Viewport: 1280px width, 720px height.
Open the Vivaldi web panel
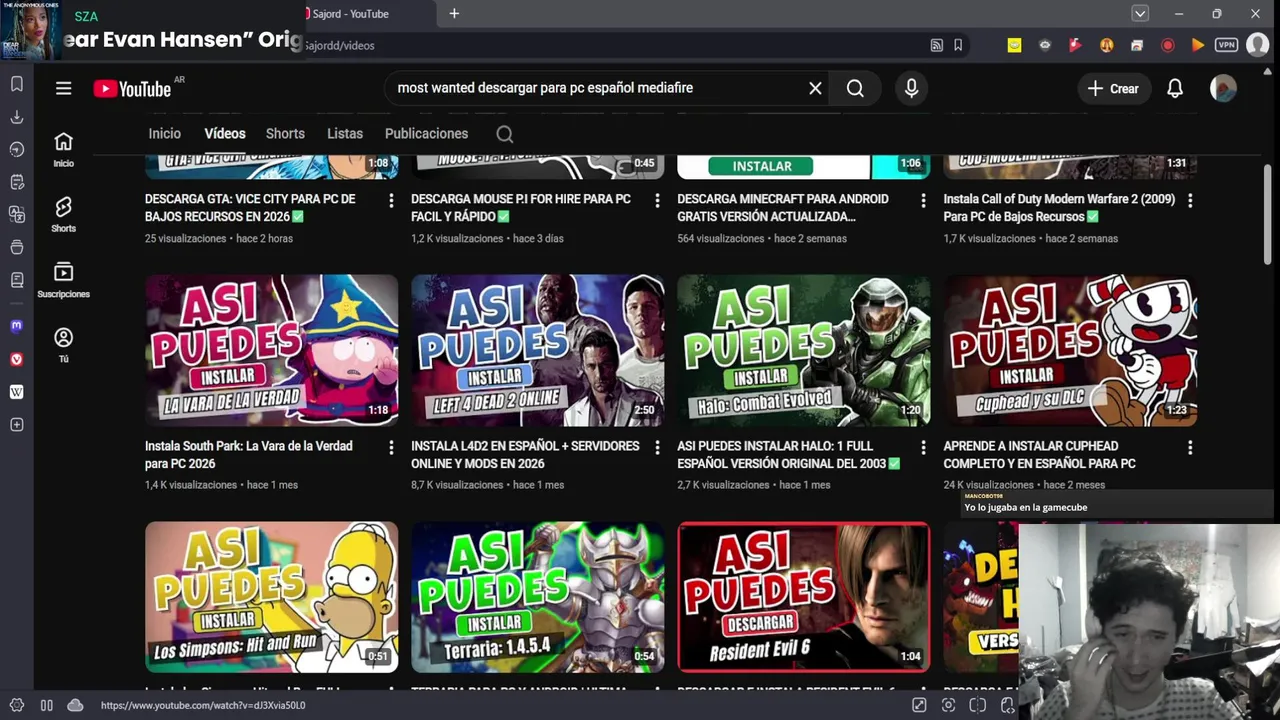tap(17, 359)
